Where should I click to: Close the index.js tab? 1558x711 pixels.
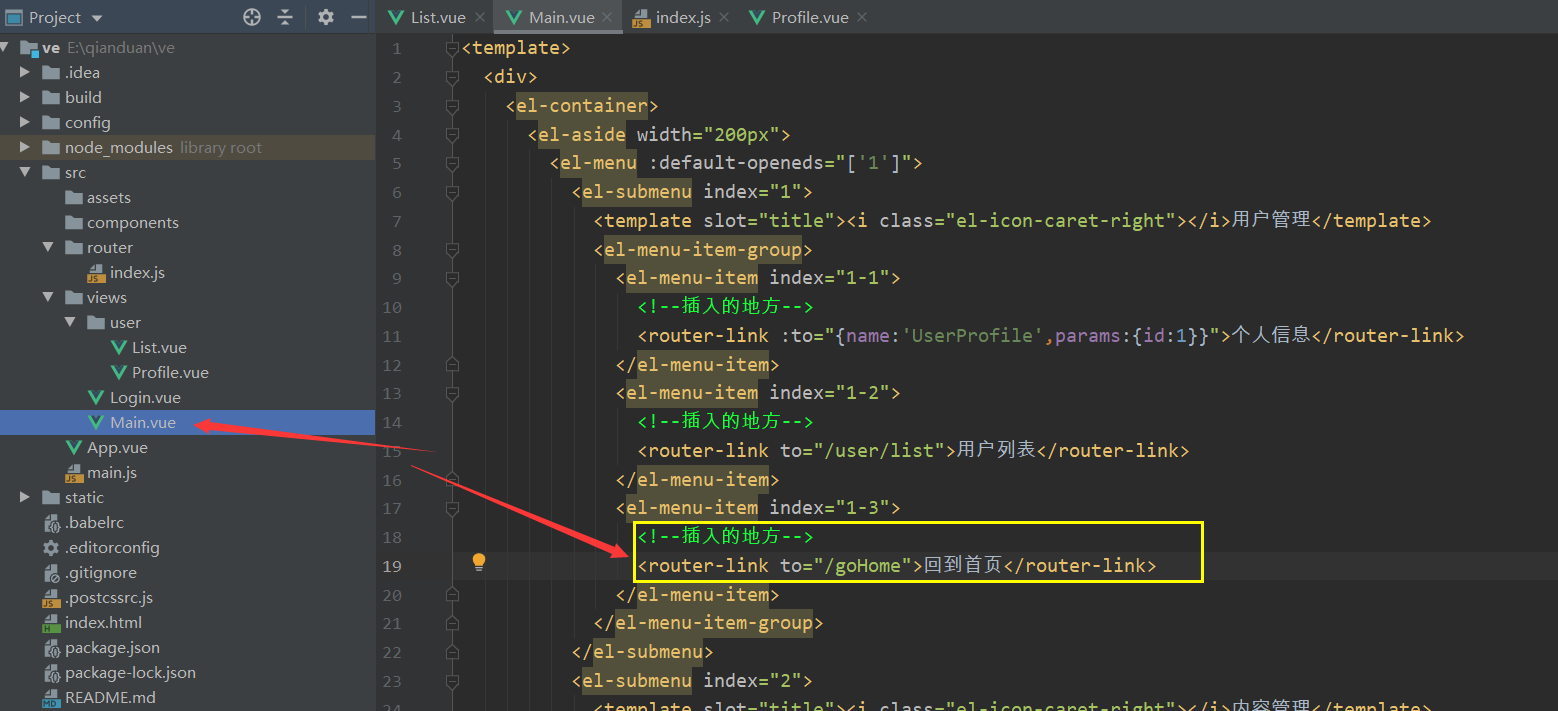coord(724,17)
